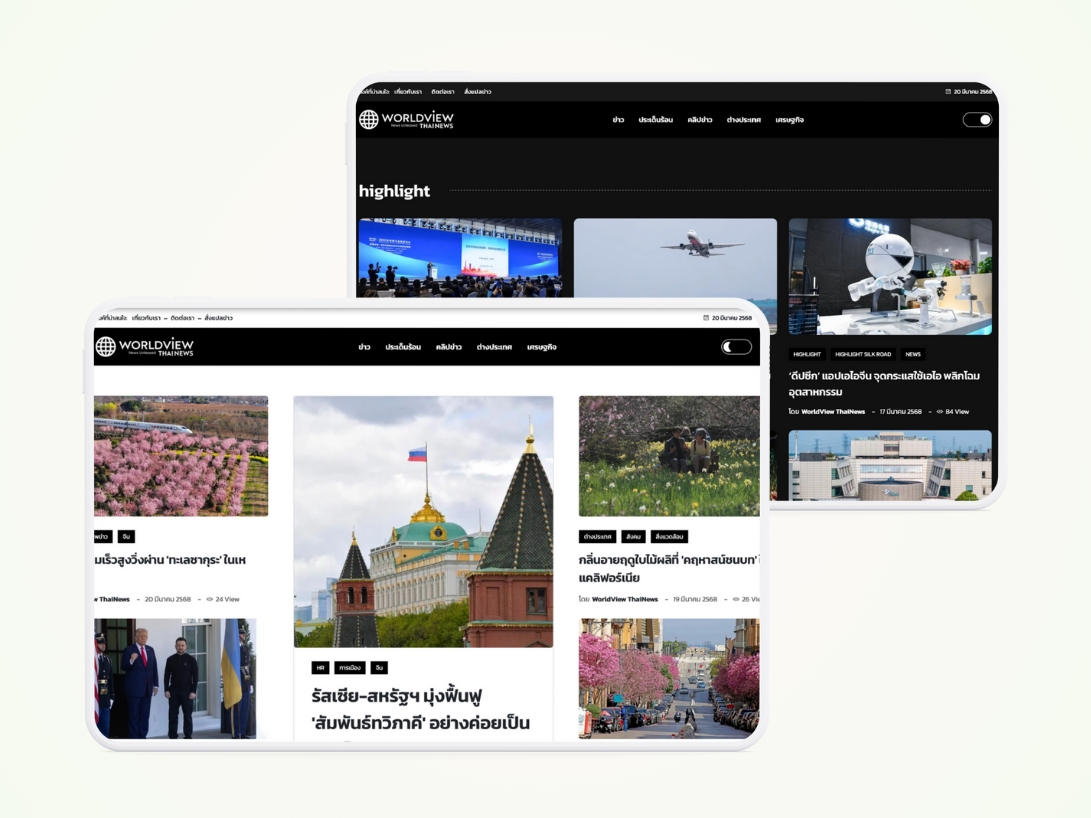1091x818 pixels.
Task: Click the globe logo on the dark-mode tablet
Action: coord(369,120)
